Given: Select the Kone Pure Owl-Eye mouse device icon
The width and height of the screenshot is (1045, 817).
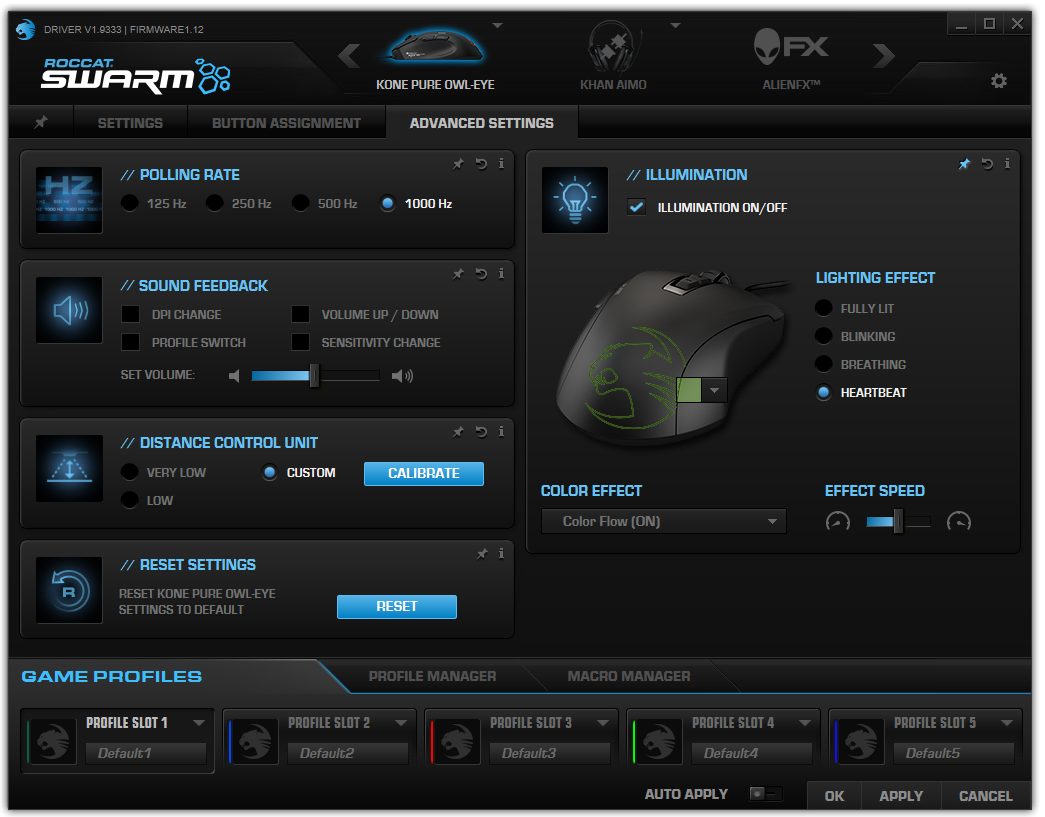Looking at the screenshot, I should coord(436,45).
